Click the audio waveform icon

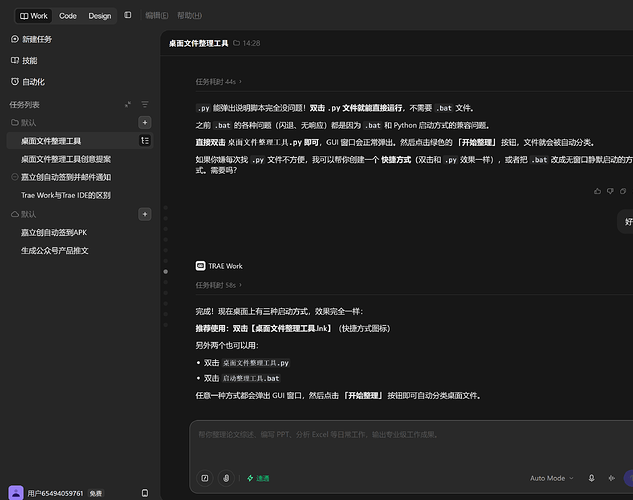(x=612, y=478)
